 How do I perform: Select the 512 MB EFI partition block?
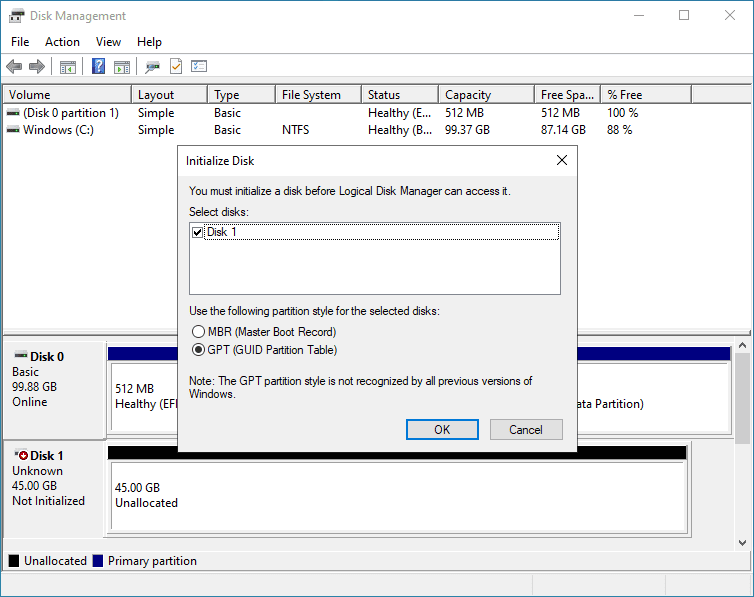pyautogui.click(x=144, y=397)
